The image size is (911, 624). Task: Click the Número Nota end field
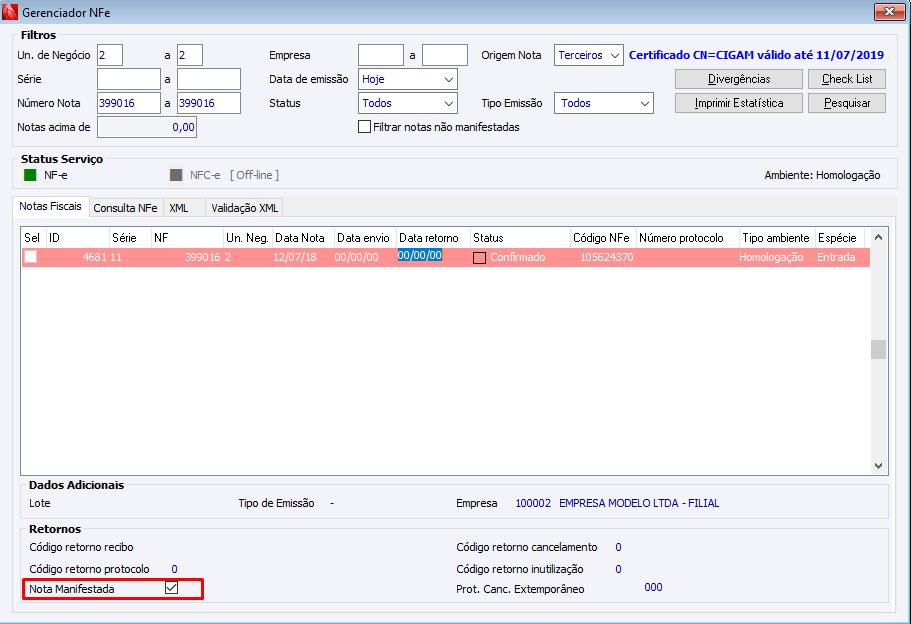point(209,103)
